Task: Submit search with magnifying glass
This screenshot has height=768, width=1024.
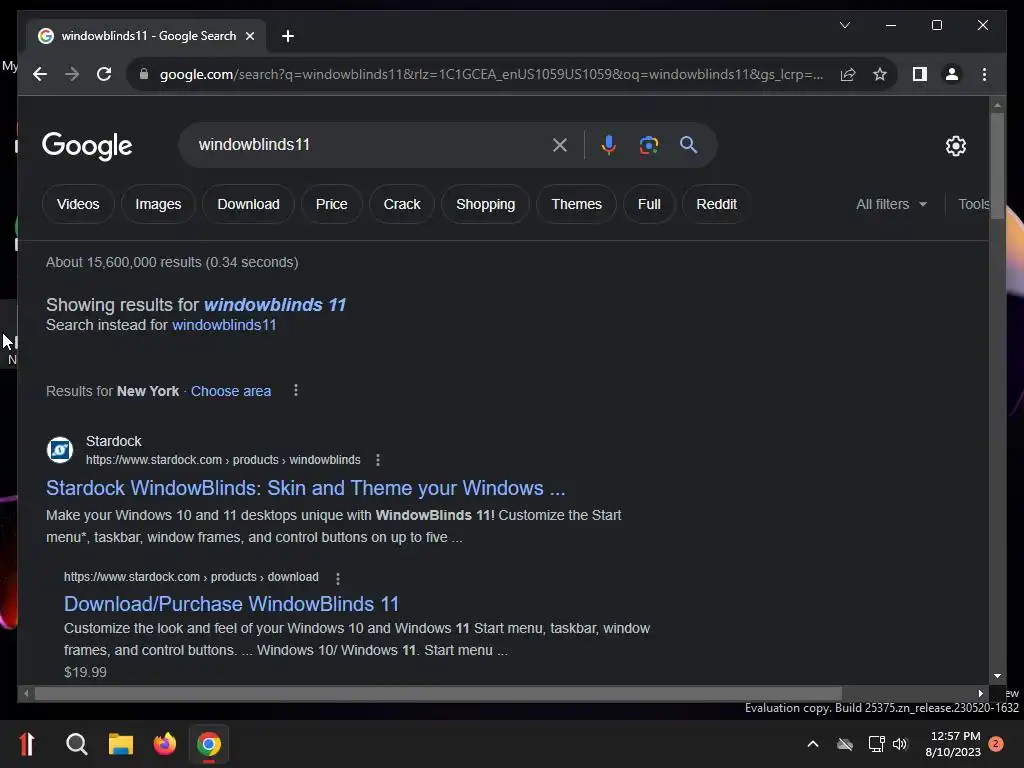Action: [x=688, y=144]
